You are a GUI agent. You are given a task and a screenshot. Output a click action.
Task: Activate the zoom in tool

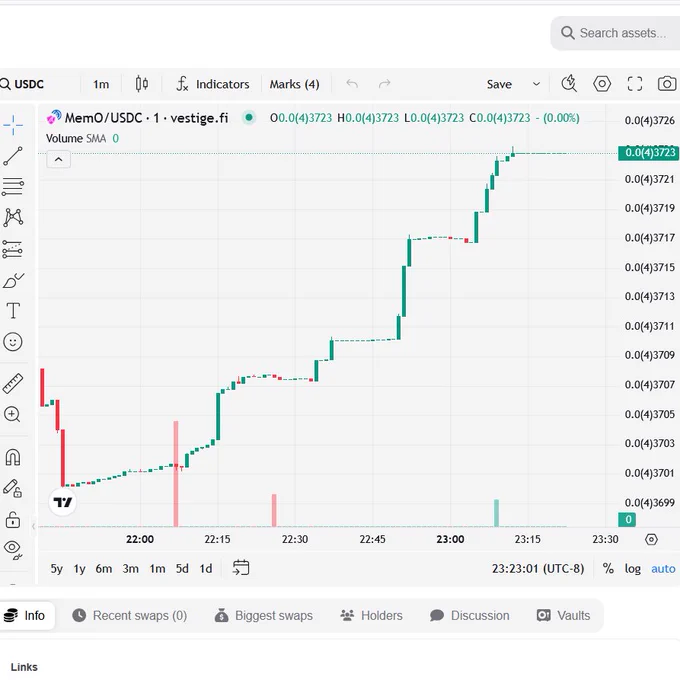point(12,414)
